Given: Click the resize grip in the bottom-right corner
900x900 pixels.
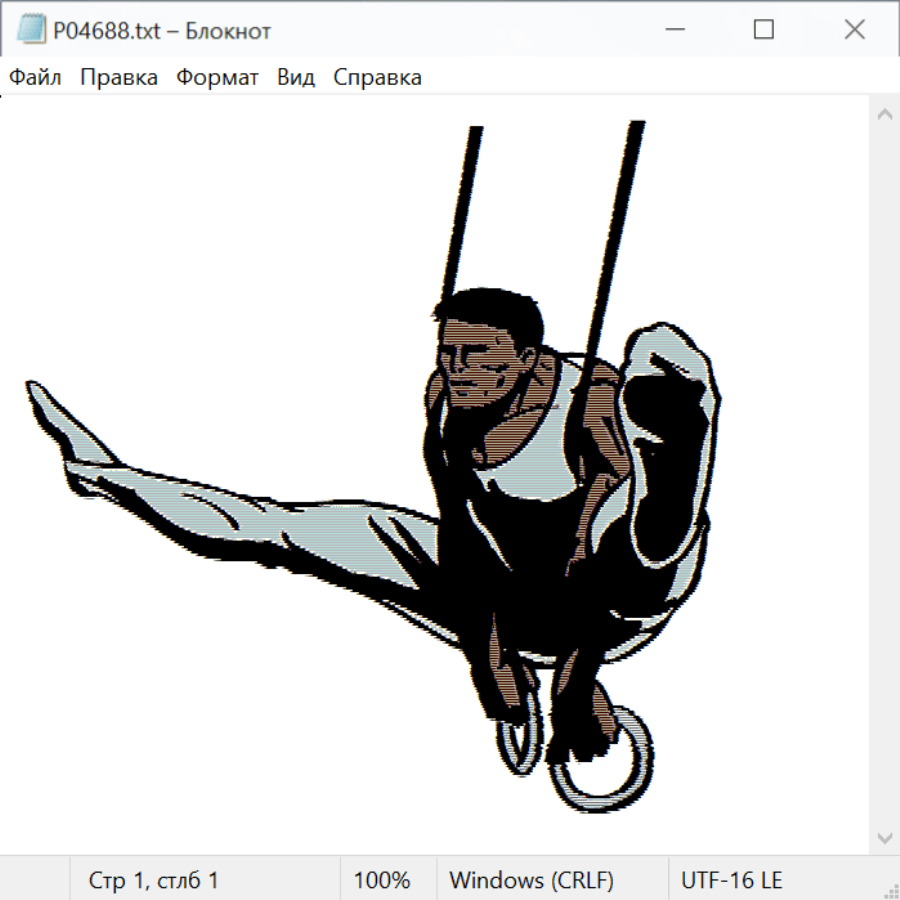Looking at the screenshot, I should (x=891, y=891).
